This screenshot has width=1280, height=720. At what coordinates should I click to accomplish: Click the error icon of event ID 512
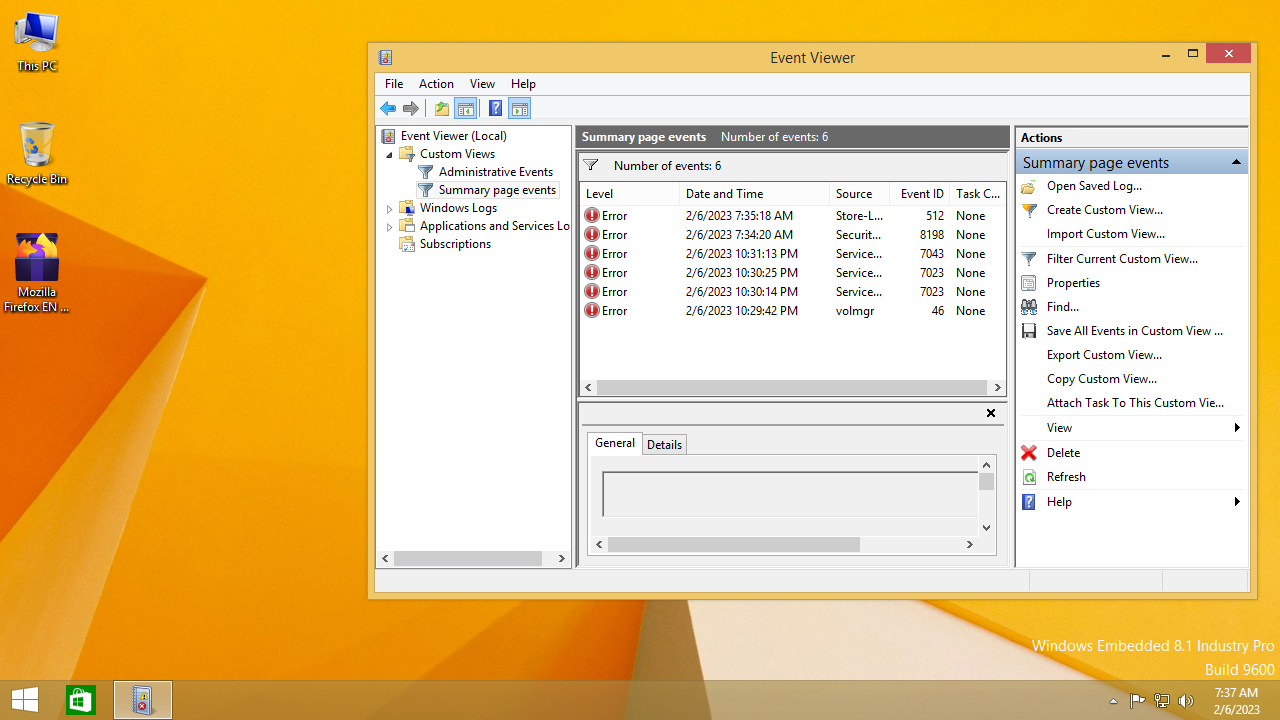[x=592, y=216]
